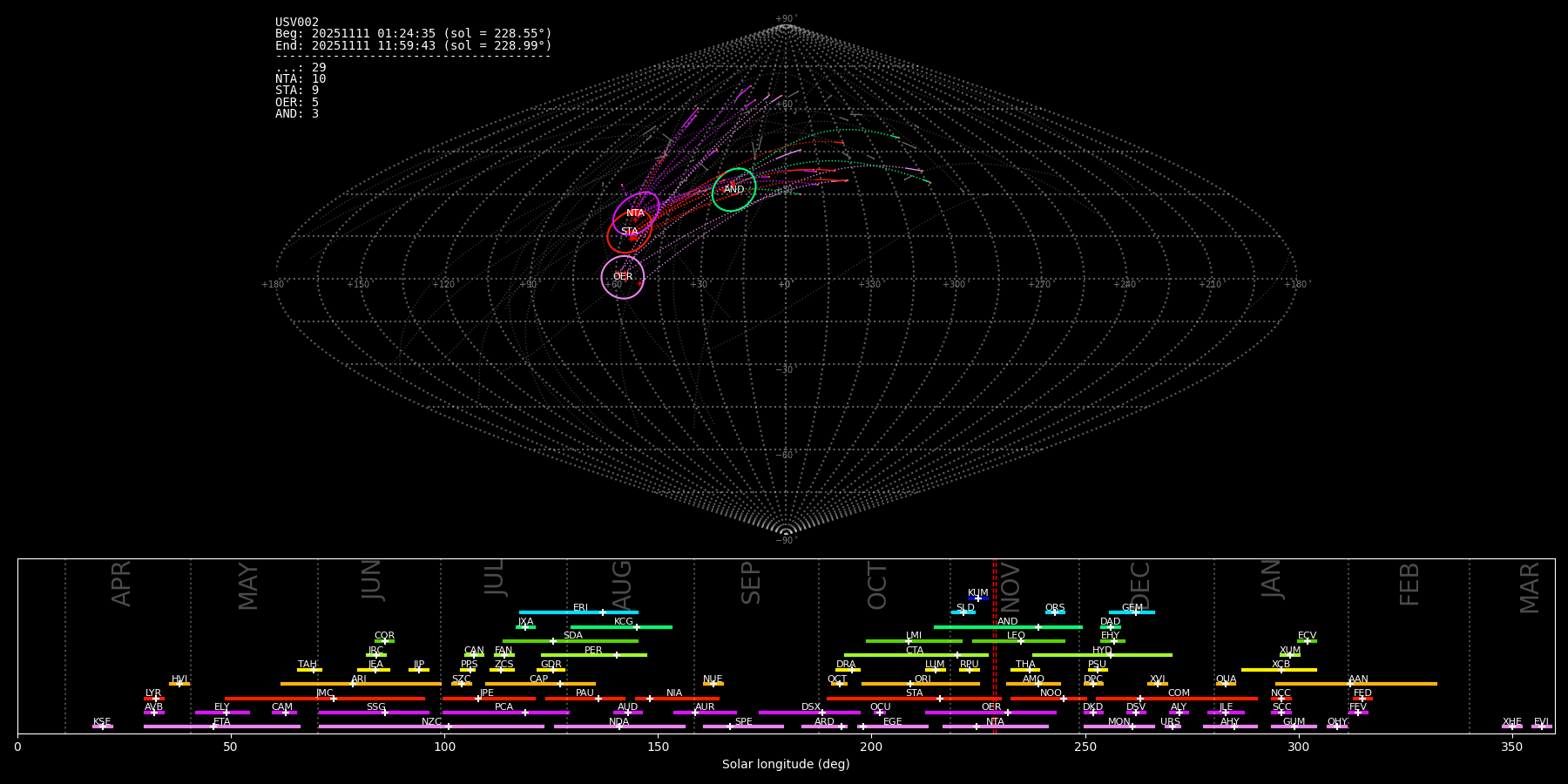Click the KUM shower bar in timeline
Screen dimensions: 1568x784
pyautogui.click(x=978, y=598)
